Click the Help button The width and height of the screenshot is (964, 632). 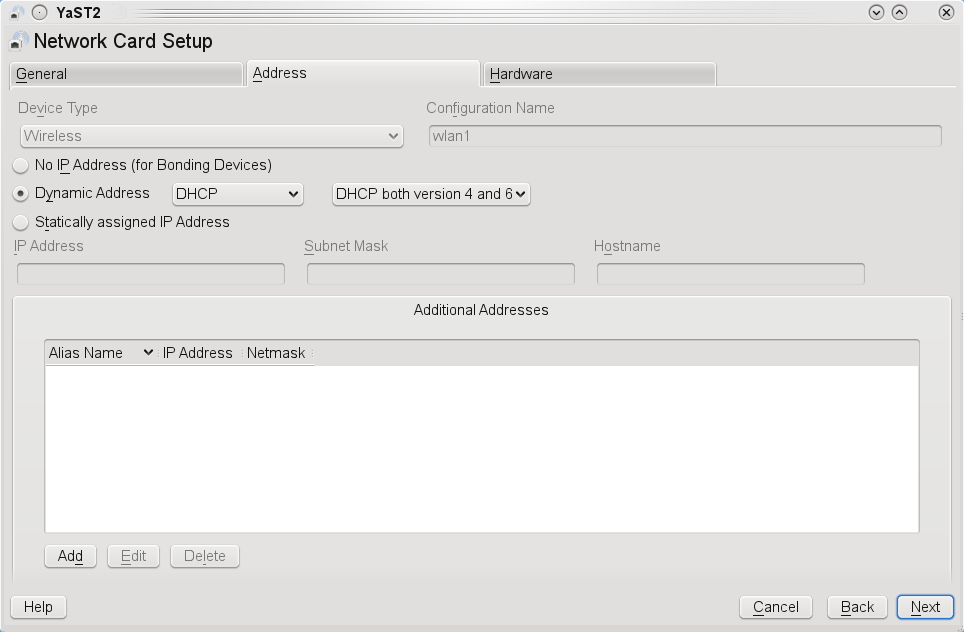[x=38, y=607]
